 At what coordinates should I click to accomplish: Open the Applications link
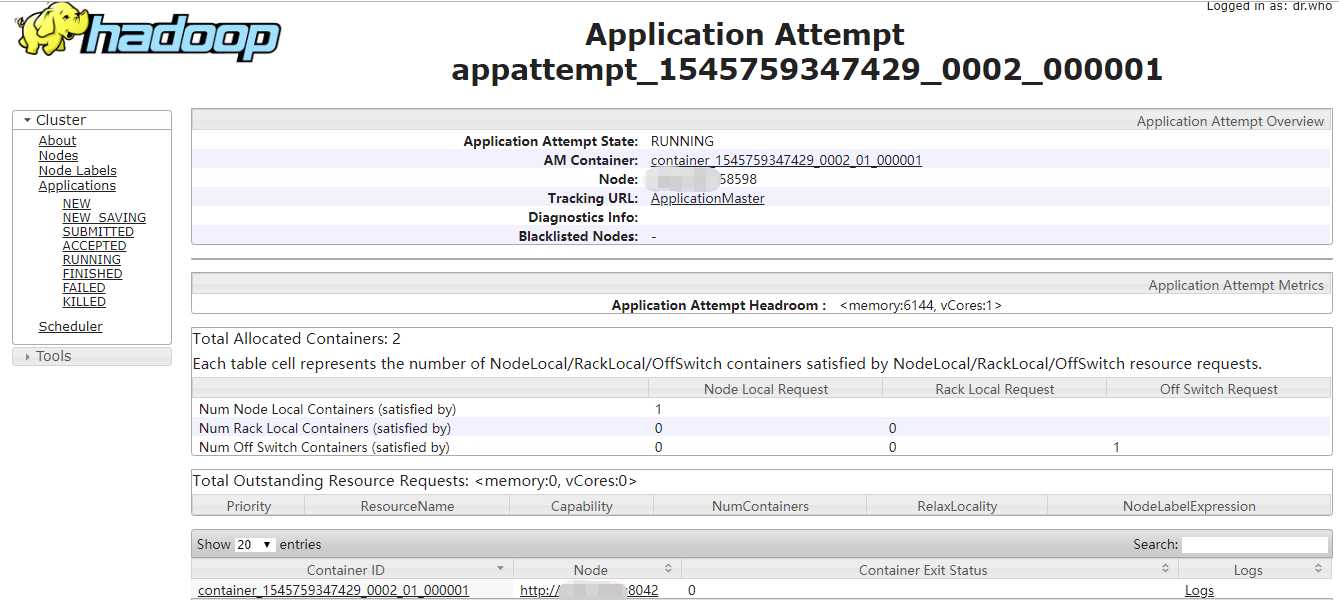pos(77,186)
